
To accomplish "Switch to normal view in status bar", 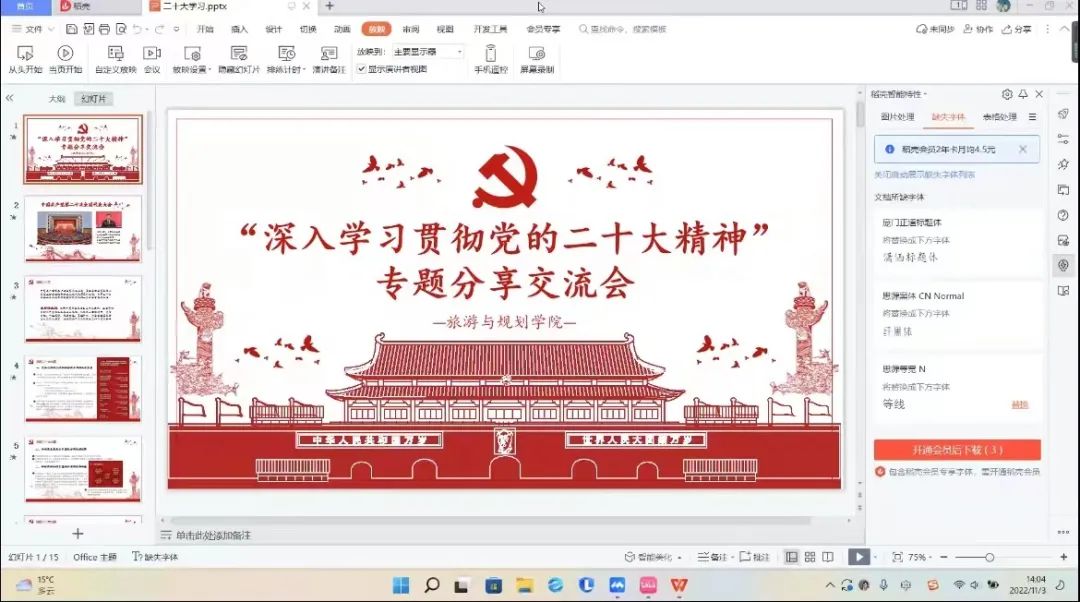I will [x=792, y=557].
